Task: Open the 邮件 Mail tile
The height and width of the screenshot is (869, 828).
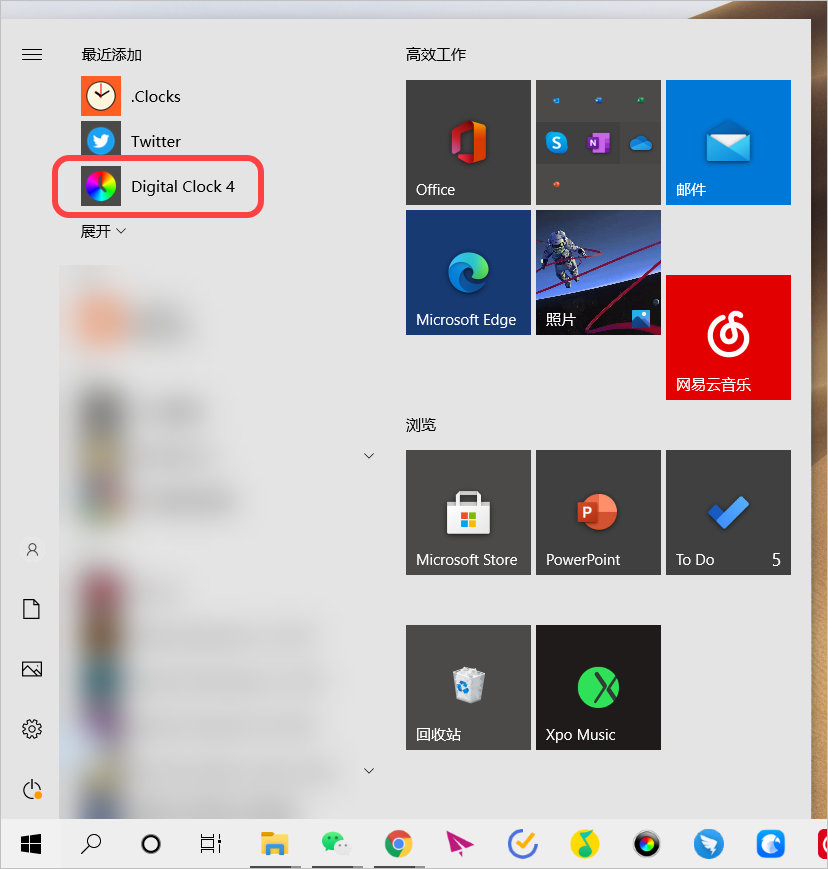Action: point(728,142)
